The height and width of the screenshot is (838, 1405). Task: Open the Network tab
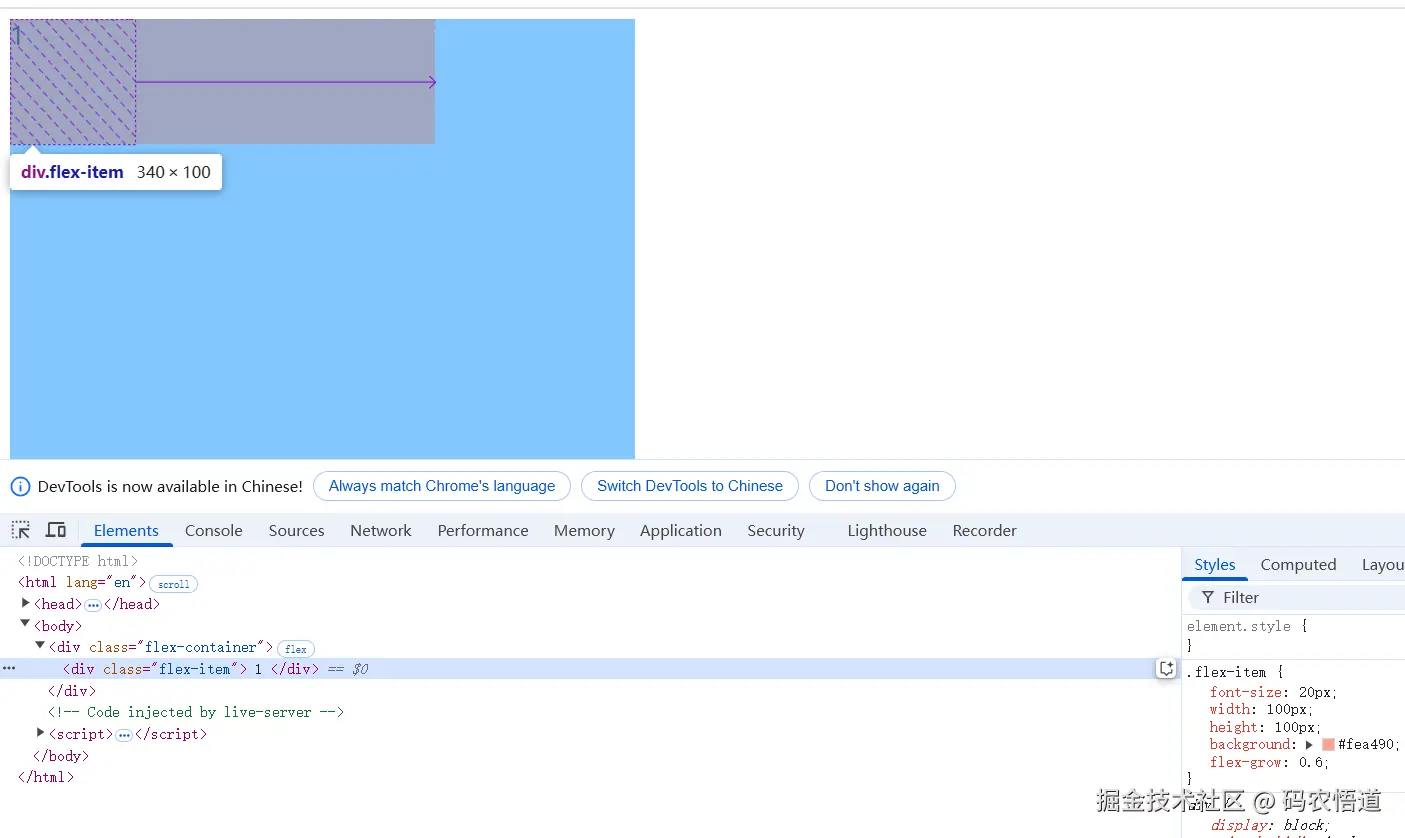coord(381,530)
